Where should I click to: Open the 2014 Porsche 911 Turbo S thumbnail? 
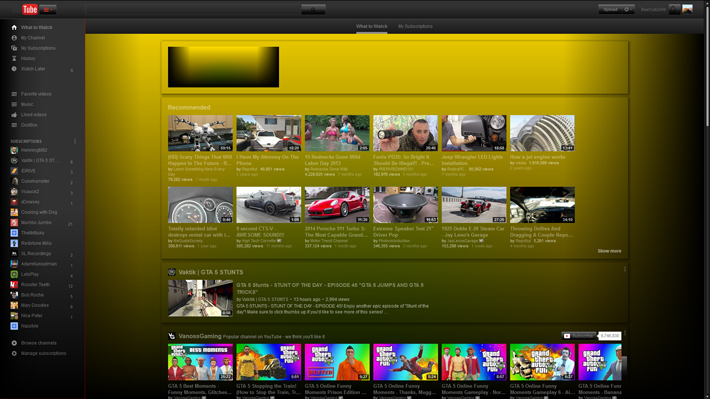tap(337, 205)
